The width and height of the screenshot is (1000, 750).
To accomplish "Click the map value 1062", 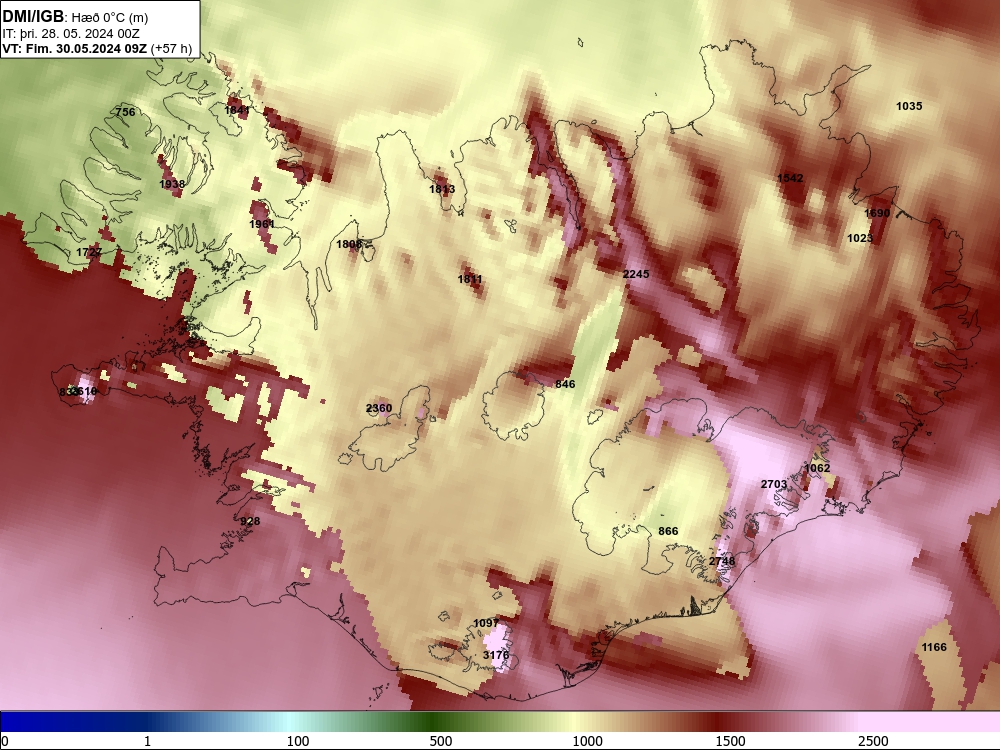I will pos(817,468).
